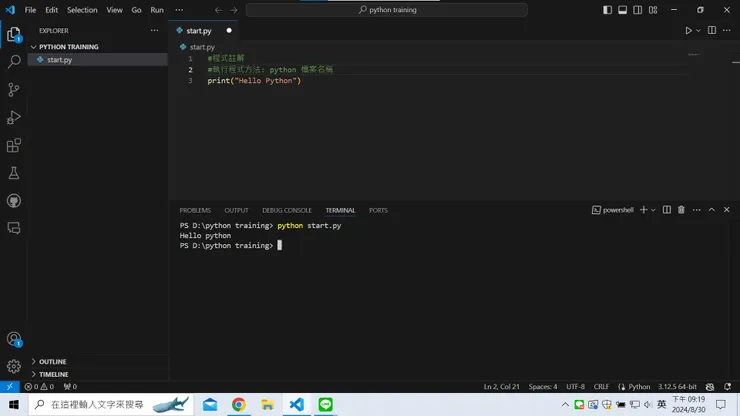Open the Manage gear icon
The width and height of the screenshot is (740, 416).
(x=14, y=366)
